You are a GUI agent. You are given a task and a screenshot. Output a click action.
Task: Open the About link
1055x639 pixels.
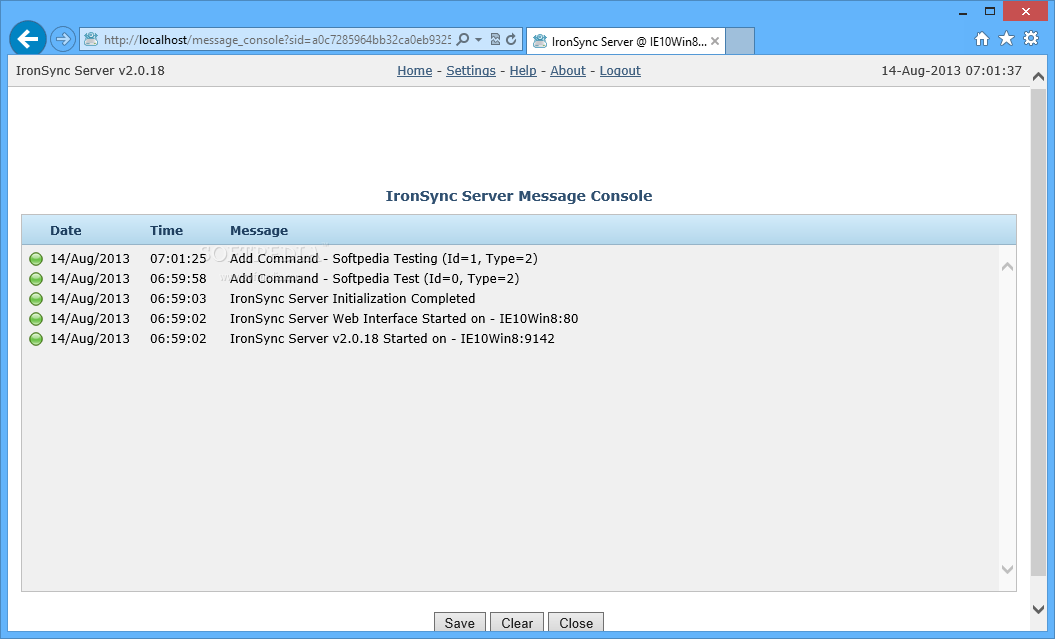(x=568, y=71)
